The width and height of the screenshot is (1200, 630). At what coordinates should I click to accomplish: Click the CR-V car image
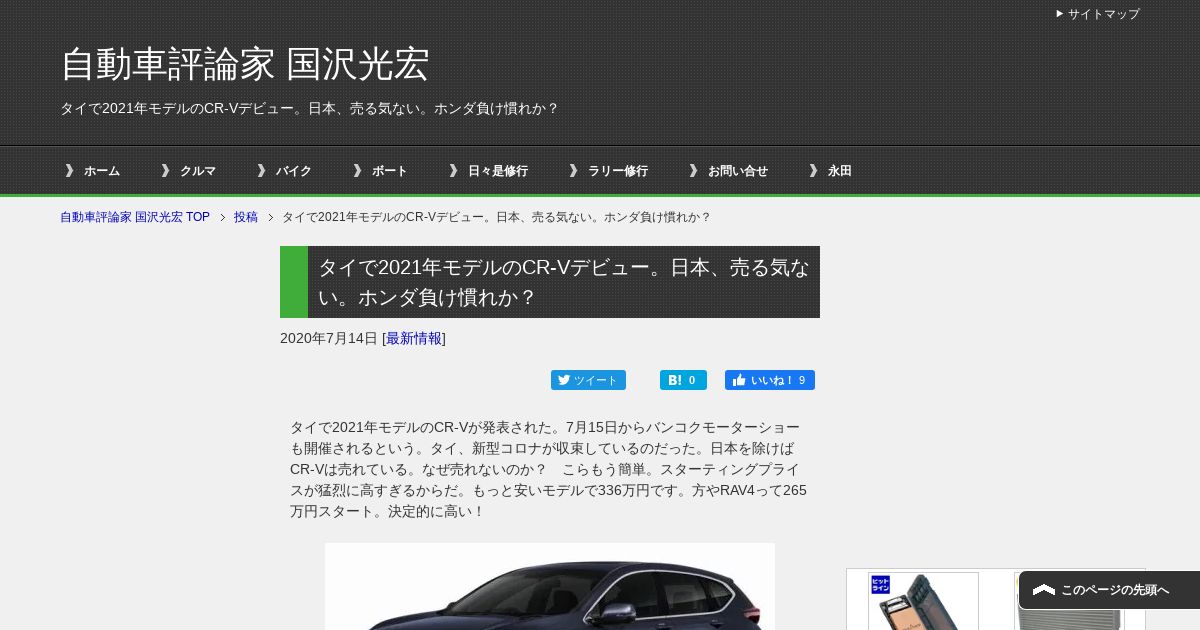click(550, 587)
